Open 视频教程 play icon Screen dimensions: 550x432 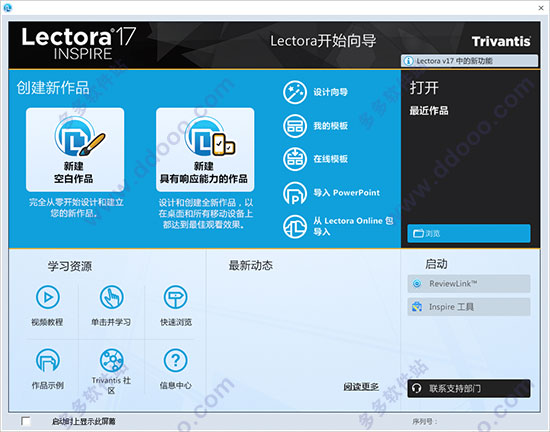(x=48, y=297)
